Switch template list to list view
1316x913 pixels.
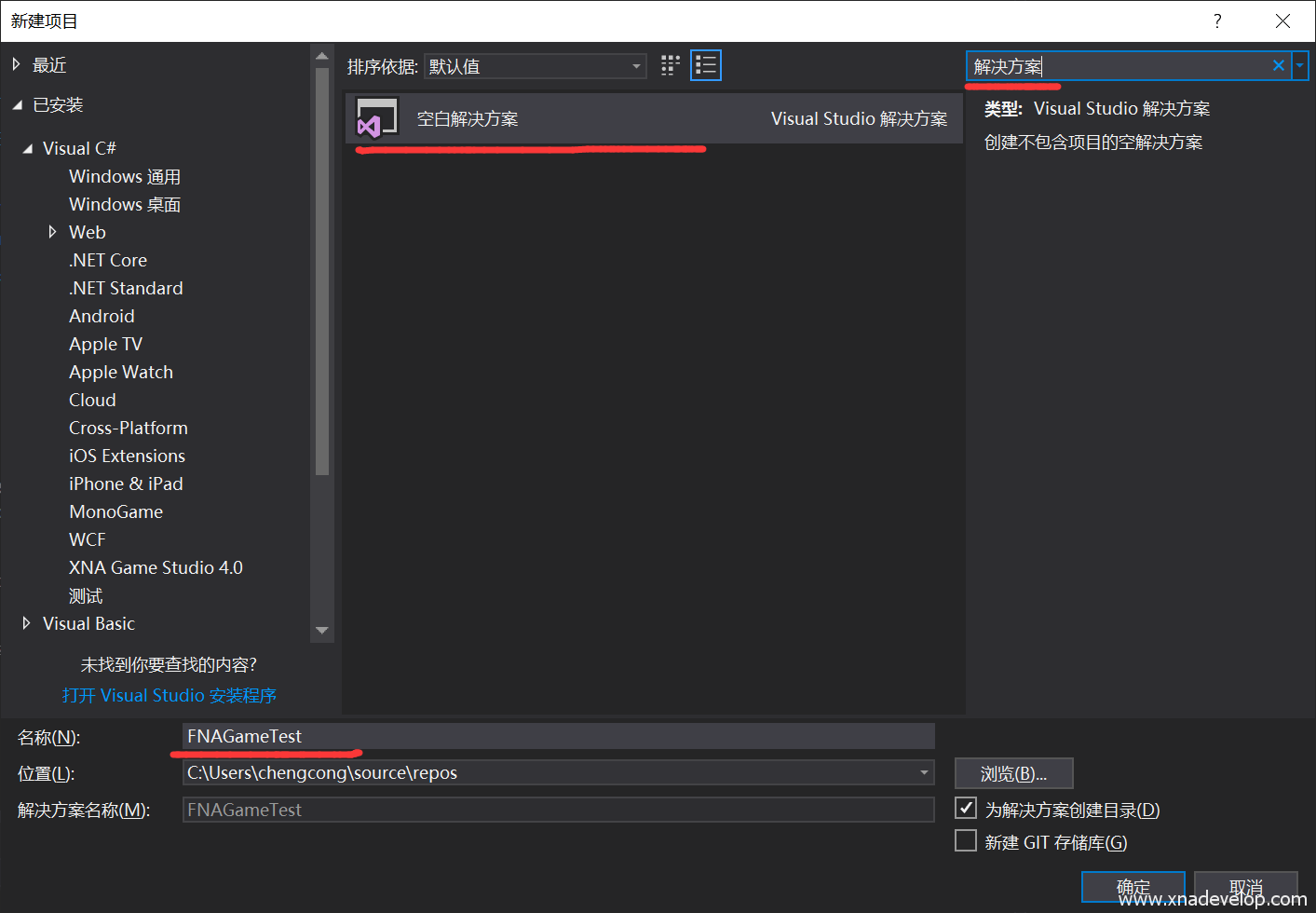click(705, 65)
